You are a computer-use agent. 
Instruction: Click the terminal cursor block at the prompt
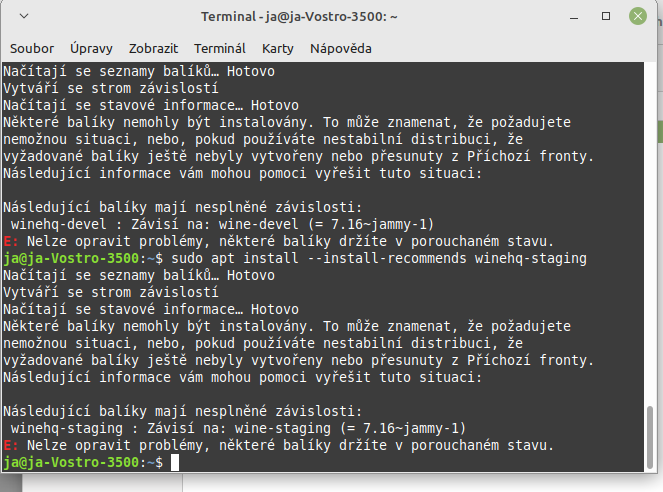point(174,462)
